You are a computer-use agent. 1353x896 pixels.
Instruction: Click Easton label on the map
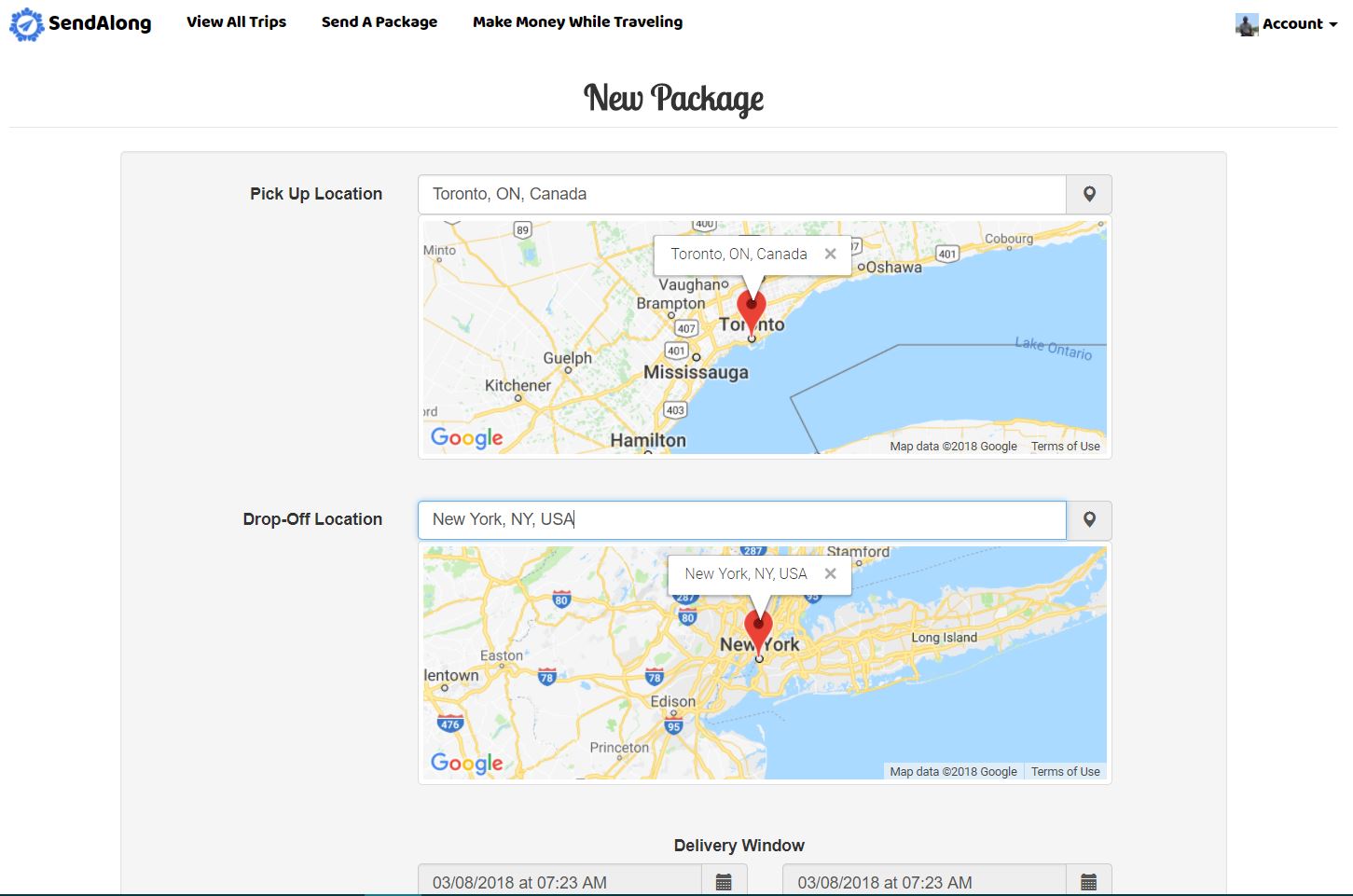502,655
